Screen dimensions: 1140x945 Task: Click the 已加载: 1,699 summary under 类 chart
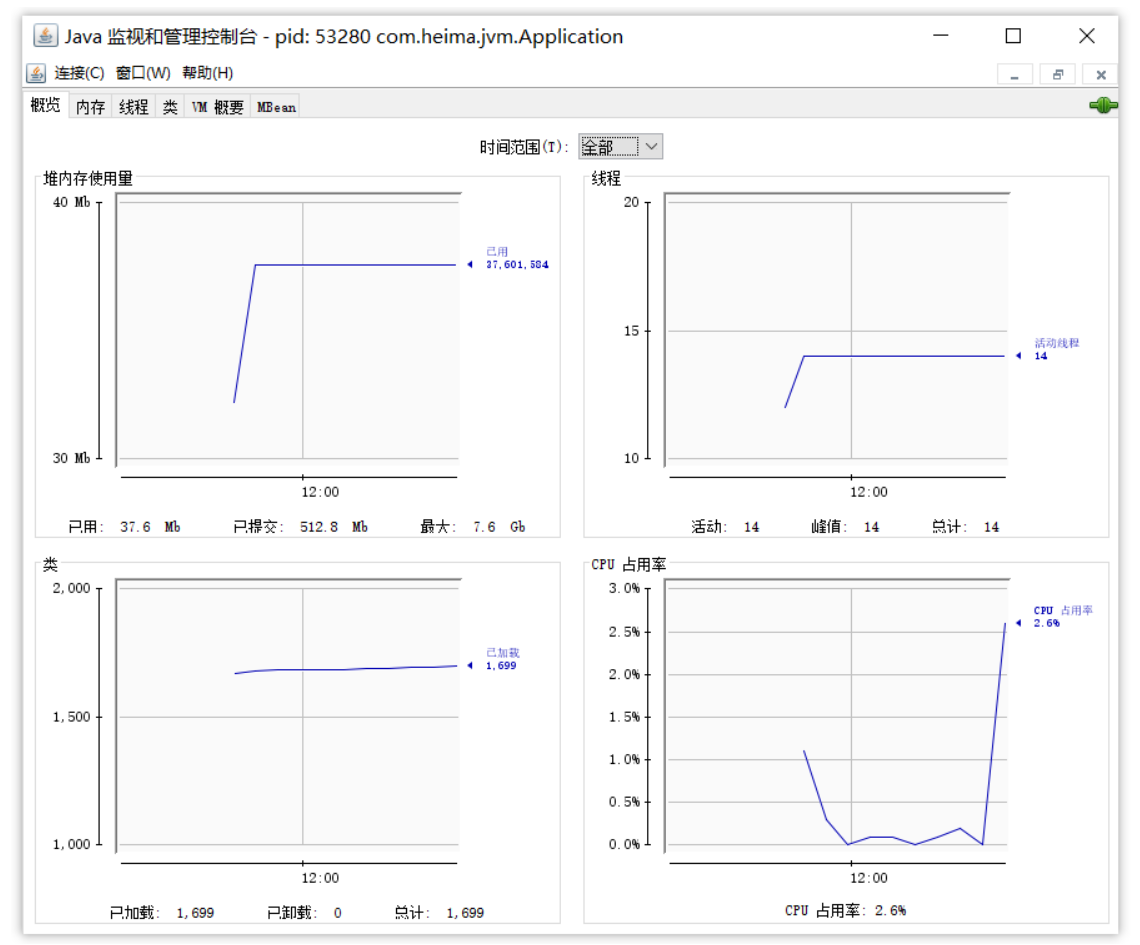pos(161,913)
